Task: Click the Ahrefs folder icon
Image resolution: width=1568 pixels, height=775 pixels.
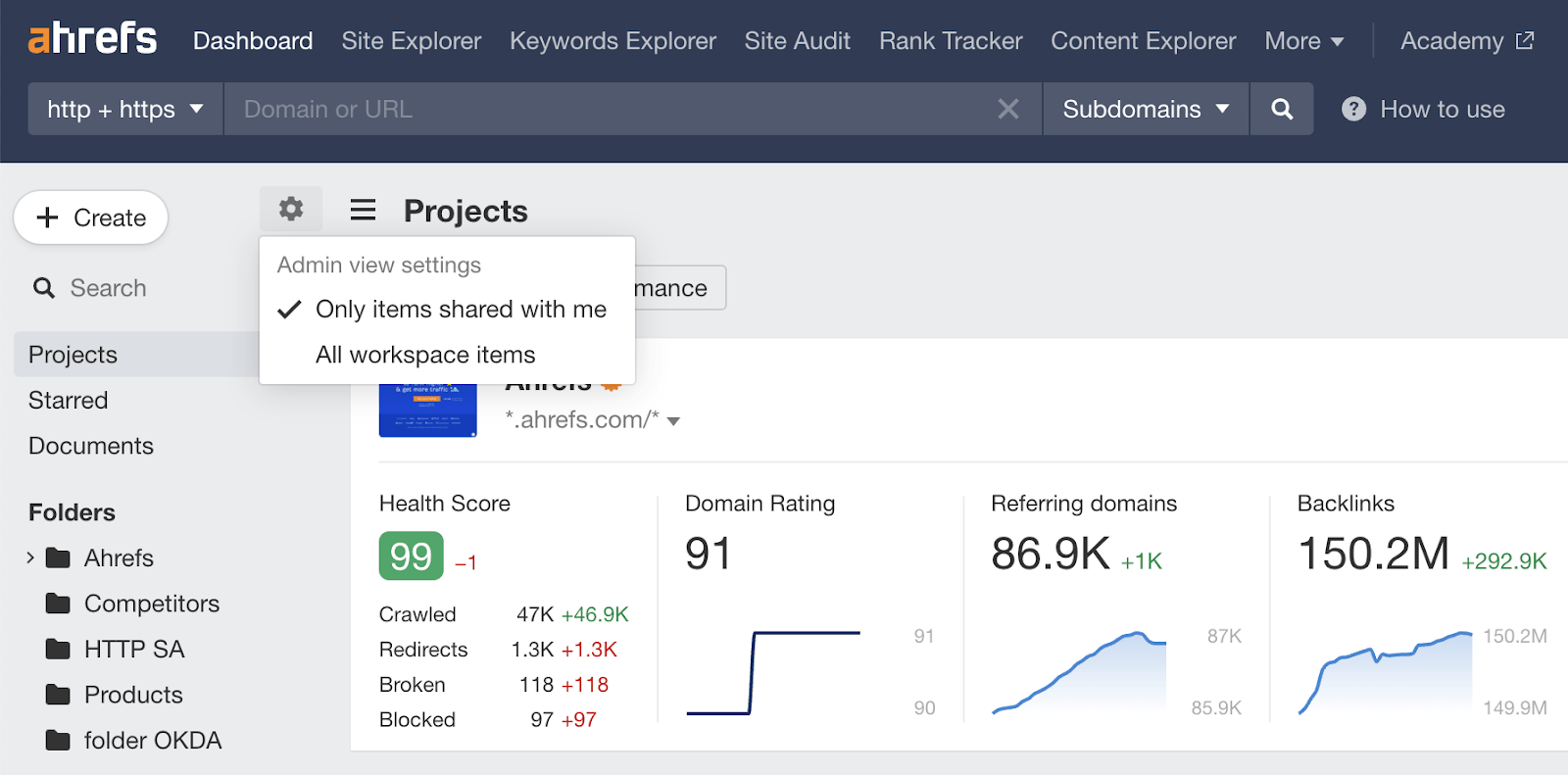Action: 59,557
